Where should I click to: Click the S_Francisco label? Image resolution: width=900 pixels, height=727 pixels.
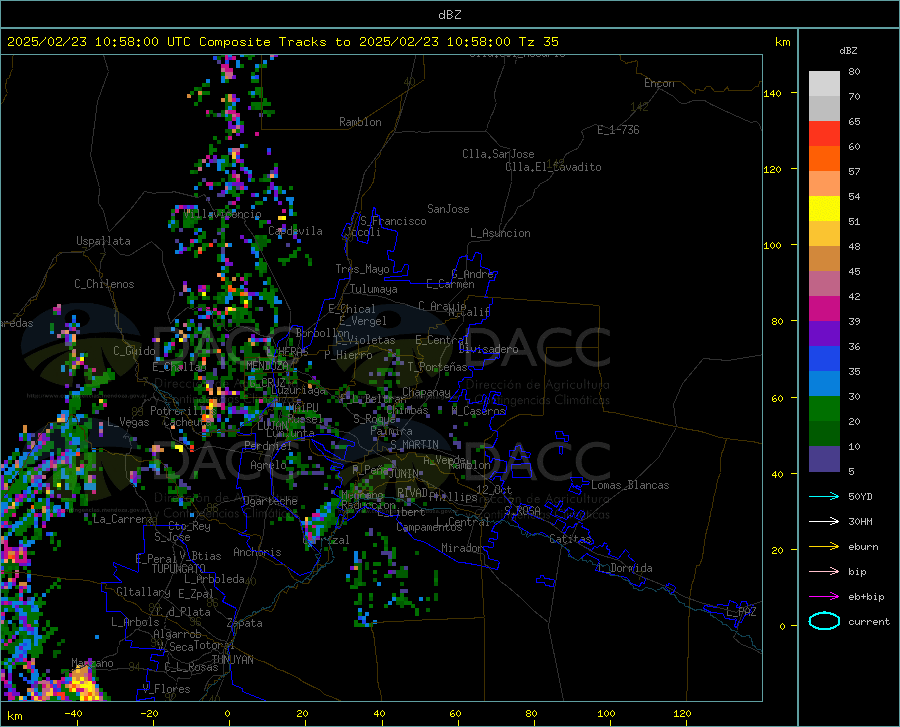tap(393, 221)
